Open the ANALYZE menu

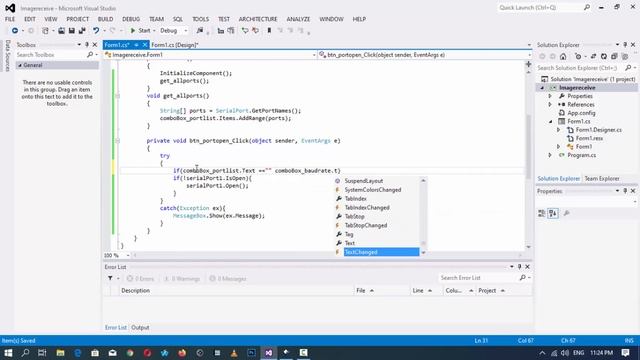(x=298, y=19)
